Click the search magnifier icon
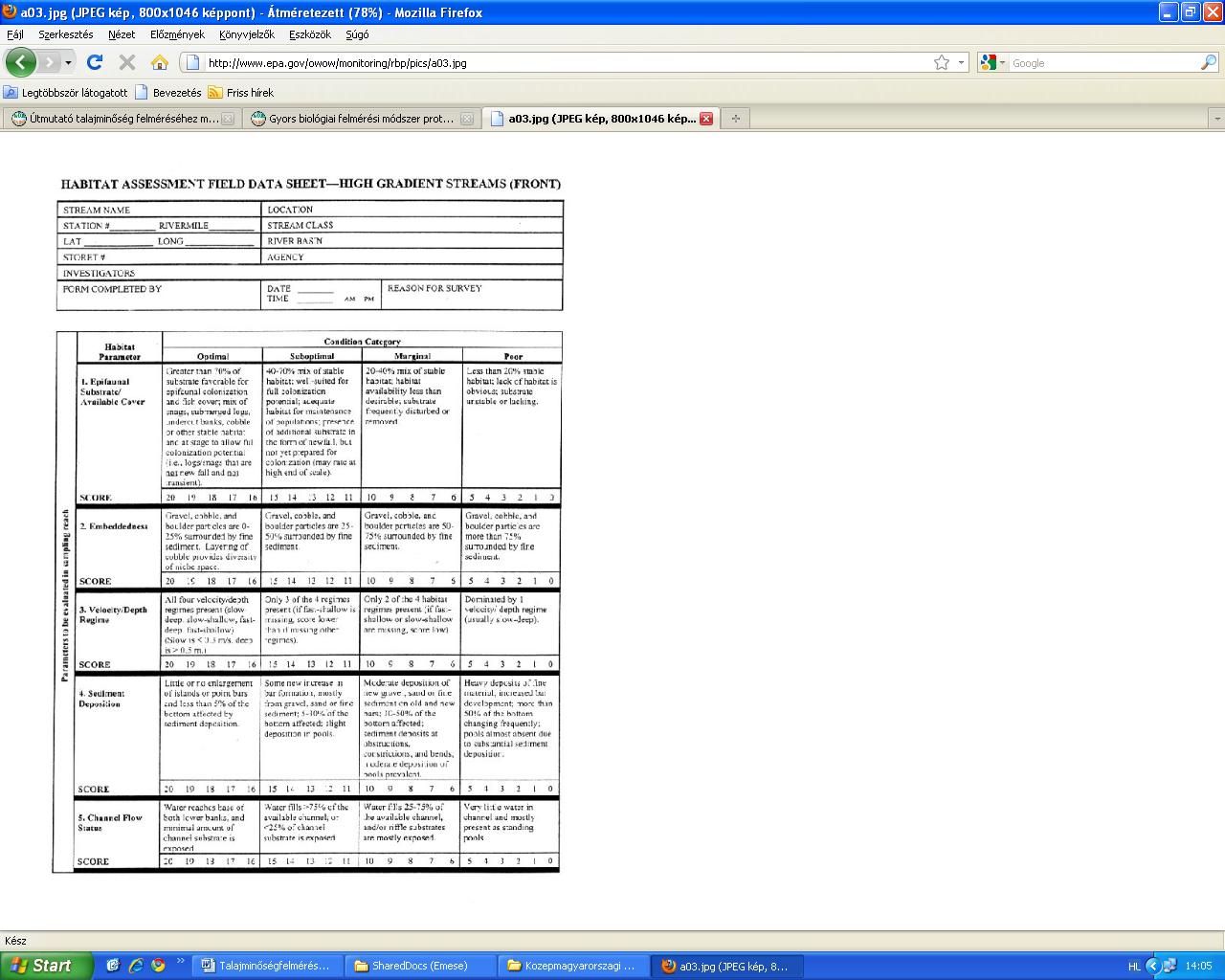 pos(1209,63)
